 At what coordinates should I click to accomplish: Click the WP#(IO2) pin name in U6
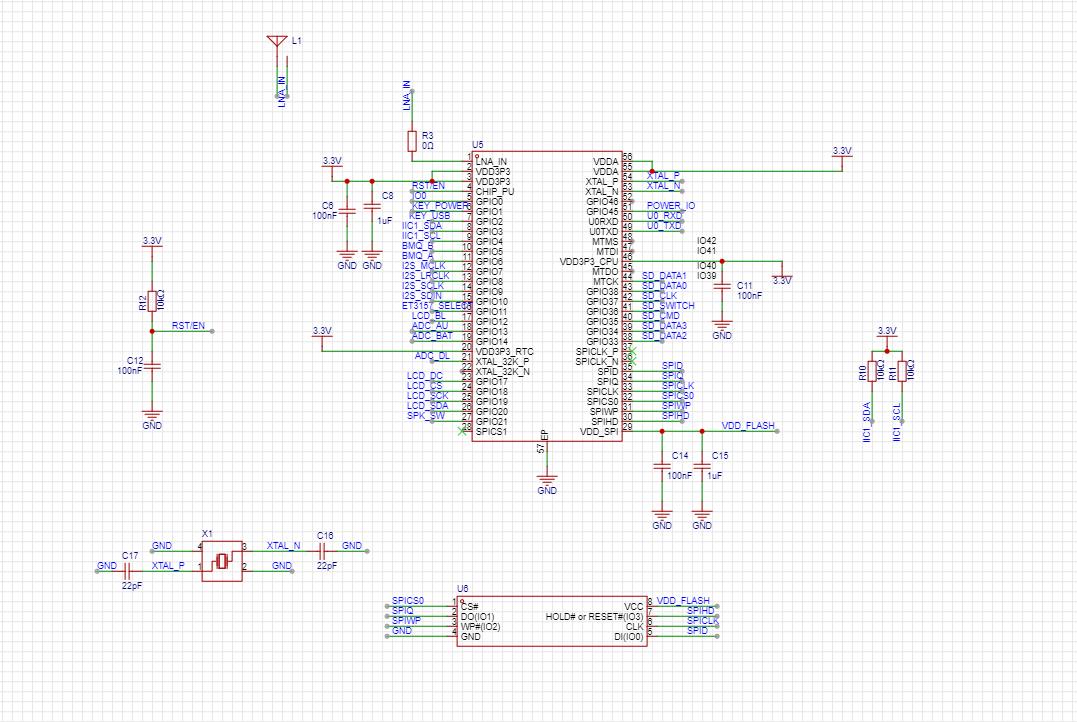point(480,627)
